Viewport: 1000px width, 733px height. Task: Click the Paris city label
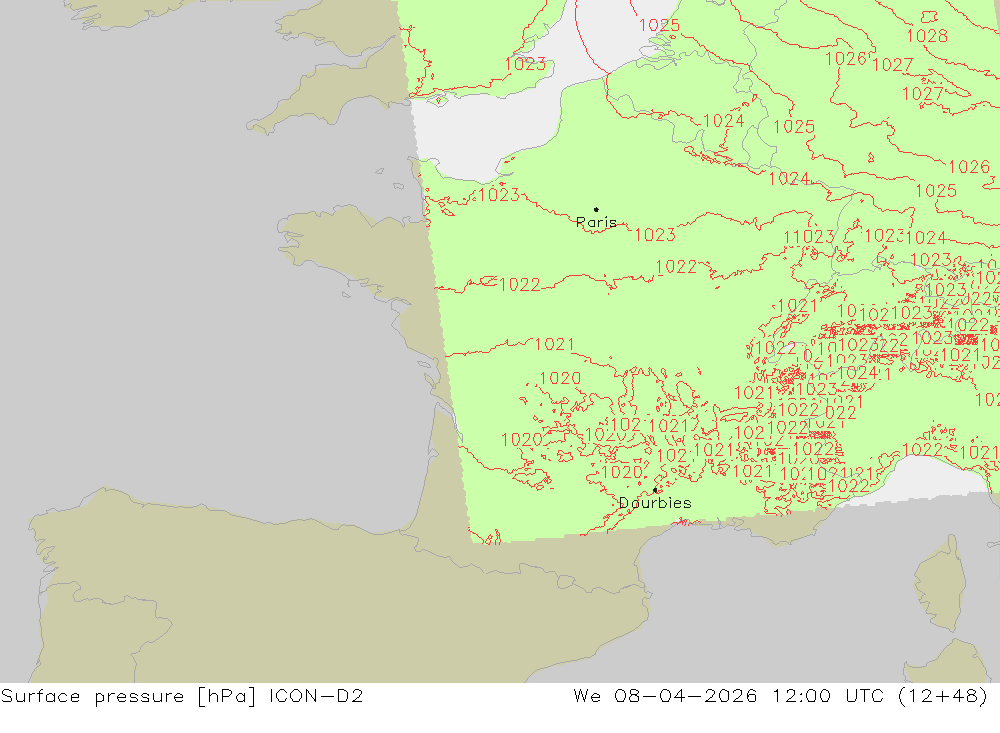pyautogui.click(x=596, y=222)
